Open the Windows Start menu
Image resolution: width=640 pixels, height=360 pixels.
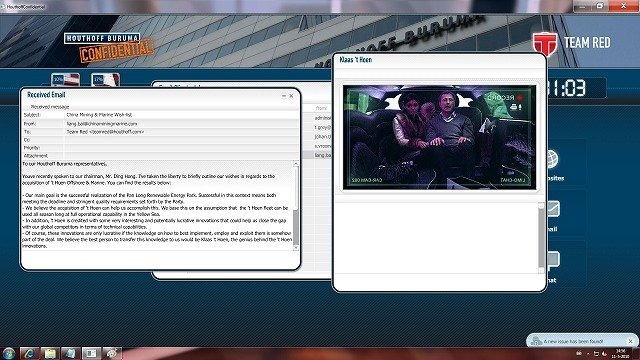8,353
